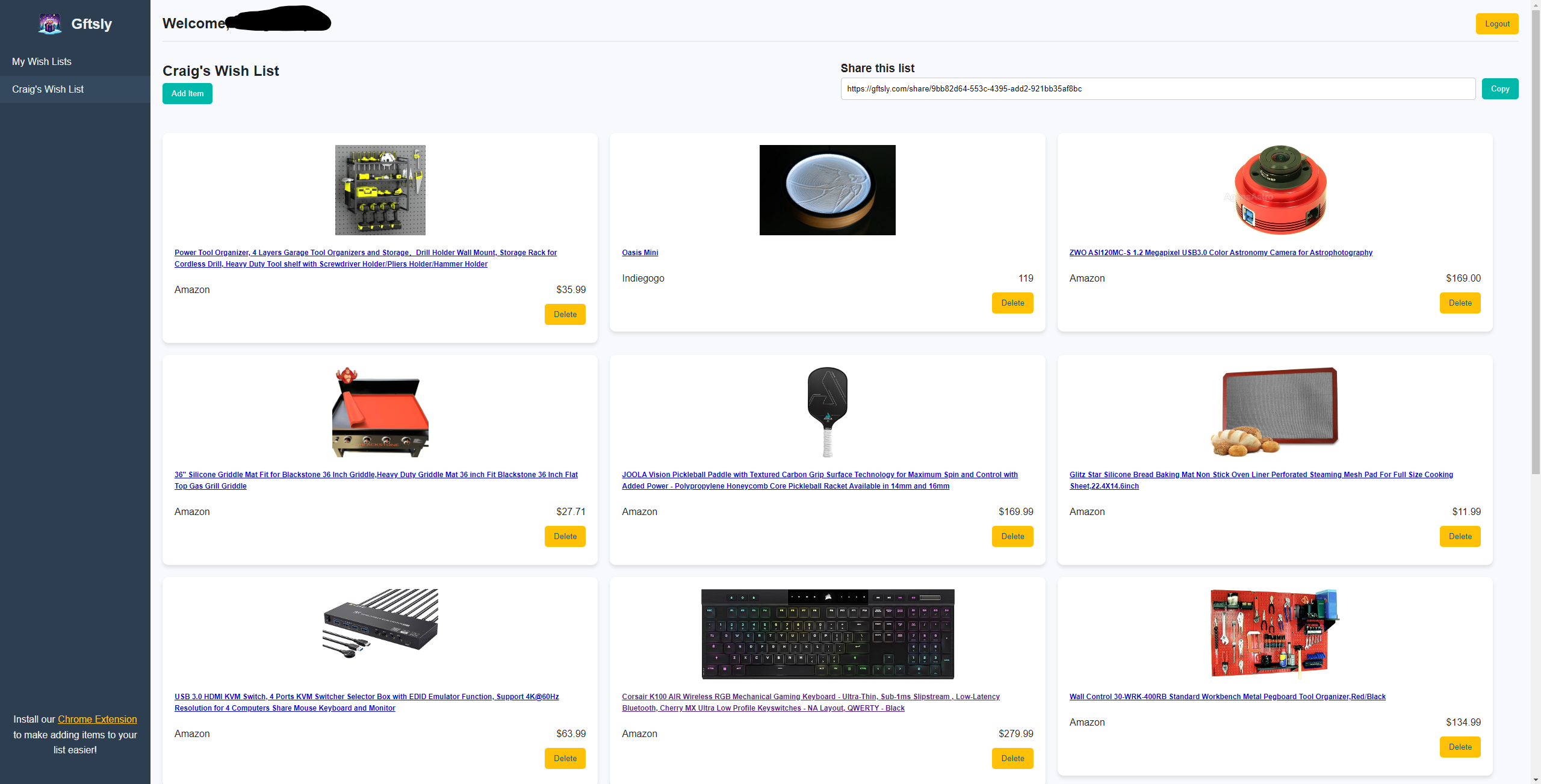Copy the share link with Copy button
The width and height of the screenshot is (1541, 784).
[1499, 88]
